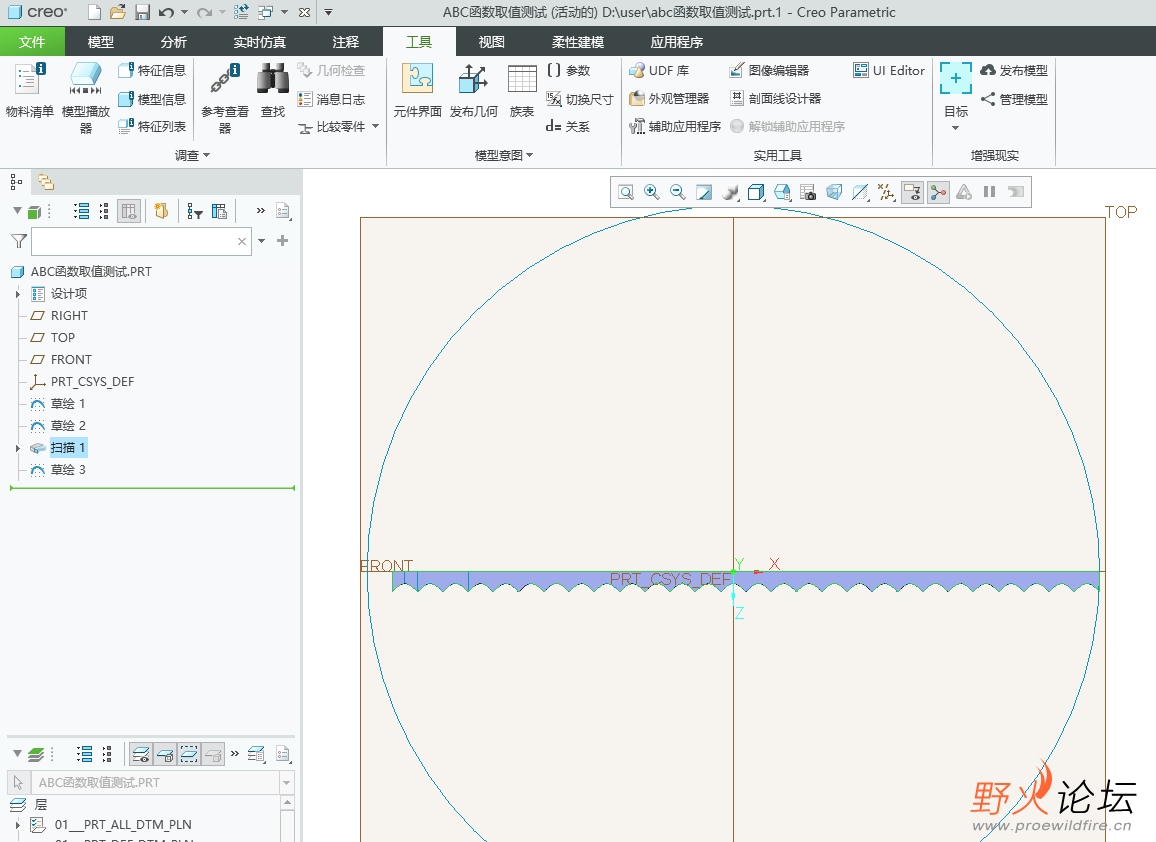Click the 查找 binoculars search icon
Viewport: 1156px width, 842px height.
click(273, 90)
